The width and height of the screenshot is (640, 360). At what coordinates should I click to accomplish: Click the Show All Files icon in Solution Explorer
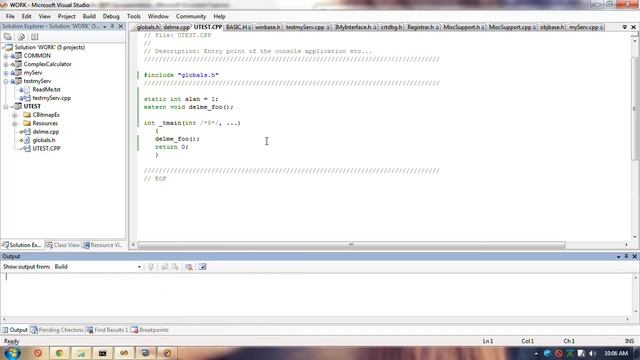pos(21,37)
